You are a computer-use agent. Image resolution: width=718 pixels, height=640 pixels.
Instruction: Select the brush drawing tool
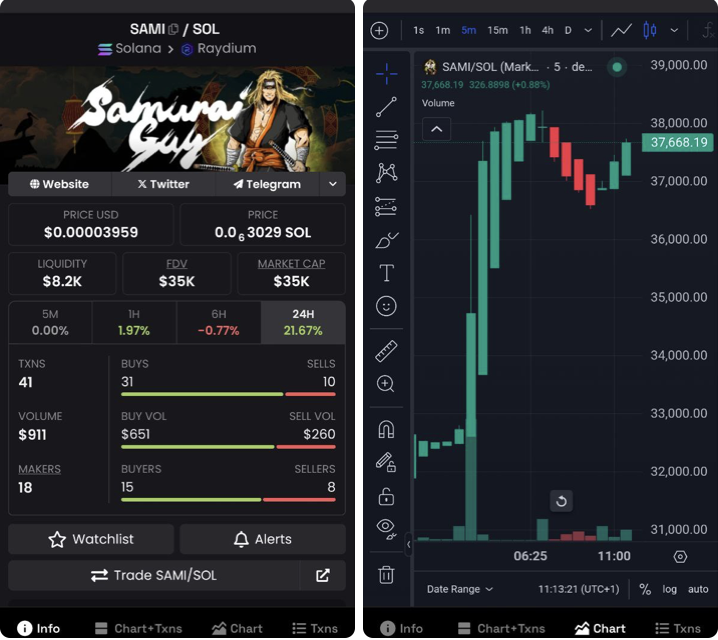click(x=386, y=239)
